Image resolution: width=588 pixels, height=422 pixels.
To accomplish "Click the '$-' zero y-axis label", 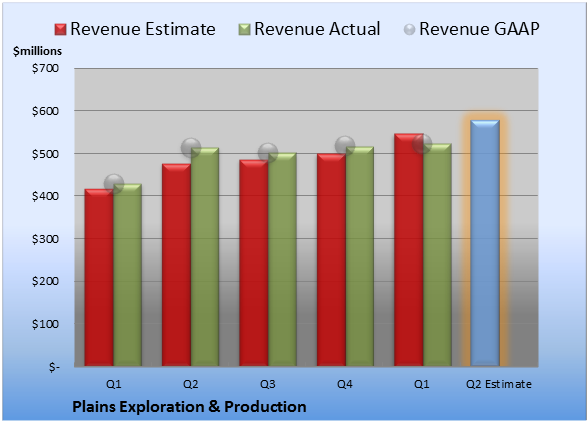I will click(x=54, y=367).
